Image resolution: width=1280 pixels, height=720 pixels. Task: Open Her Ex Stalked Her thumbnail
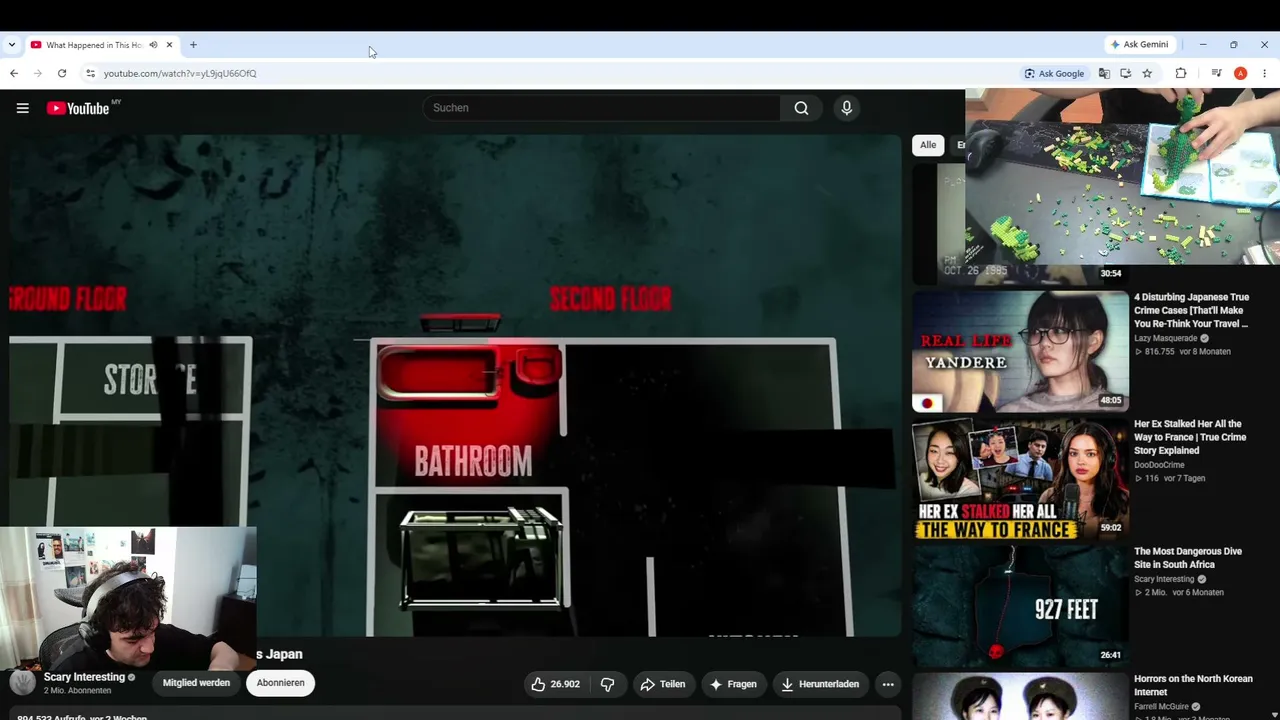click(1020, 478)
